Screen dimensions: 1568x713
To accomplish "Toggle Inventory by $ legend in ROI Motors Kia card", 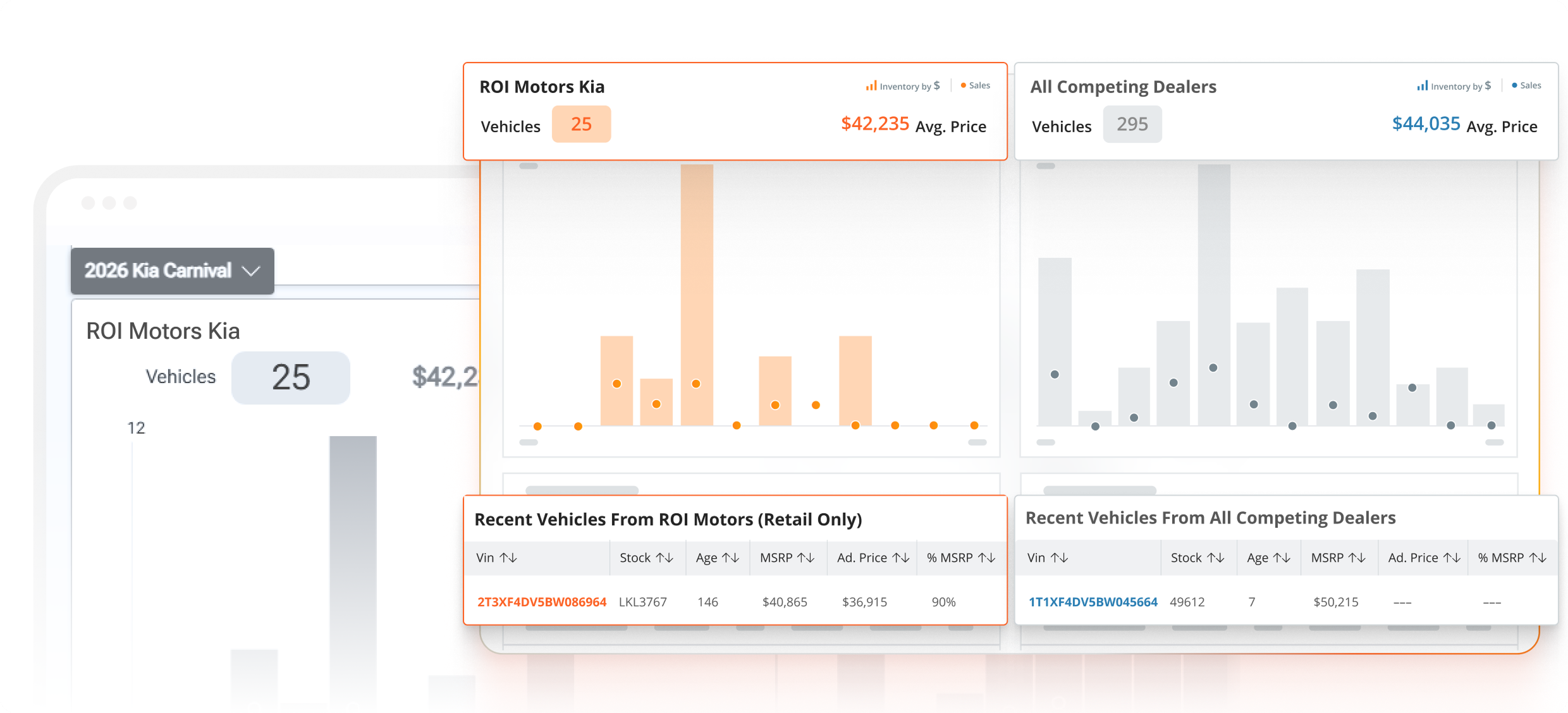I will pos(903,86).
